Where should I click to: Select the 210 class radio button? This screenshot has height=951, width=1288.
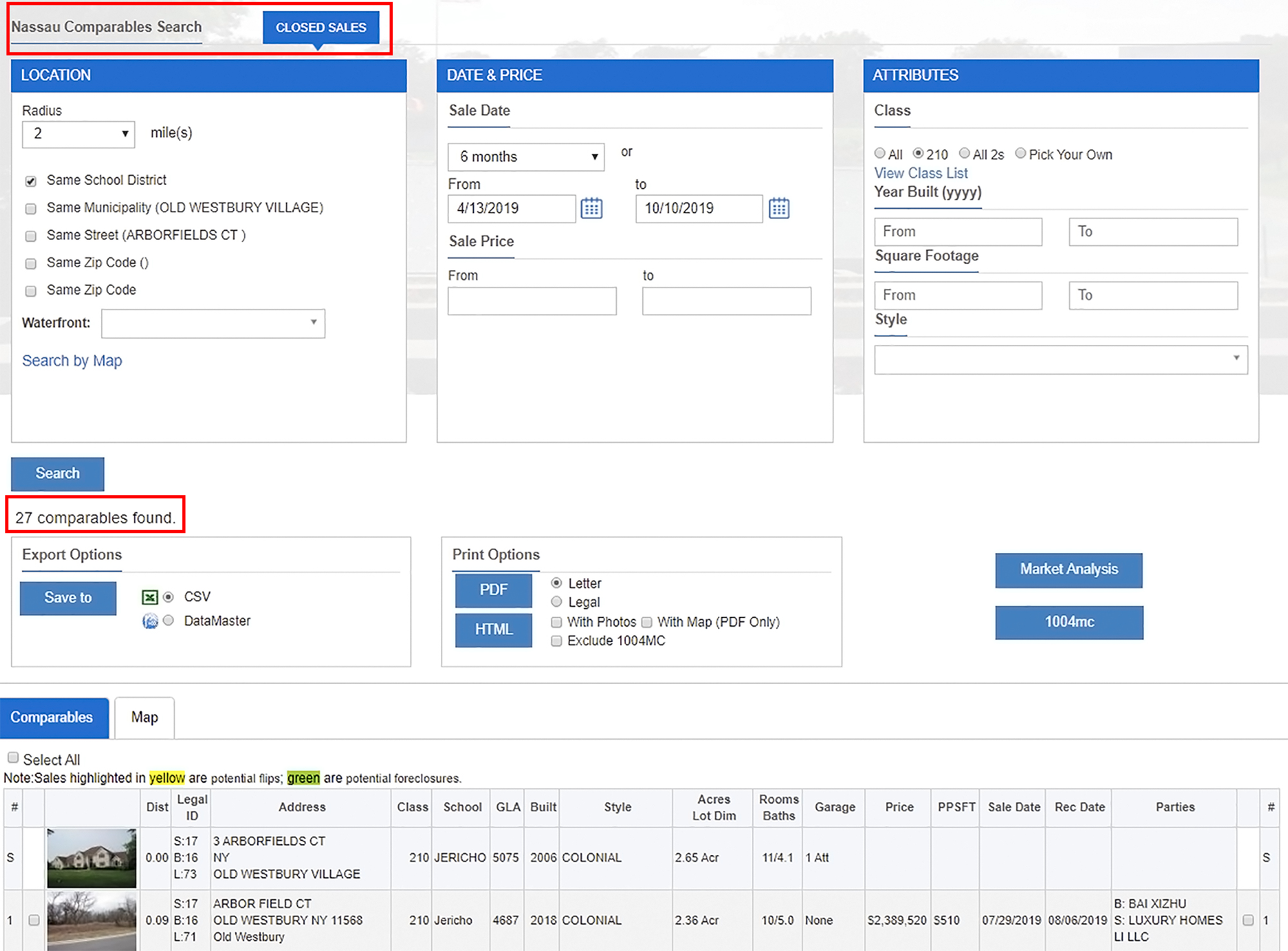pos(918,153)
